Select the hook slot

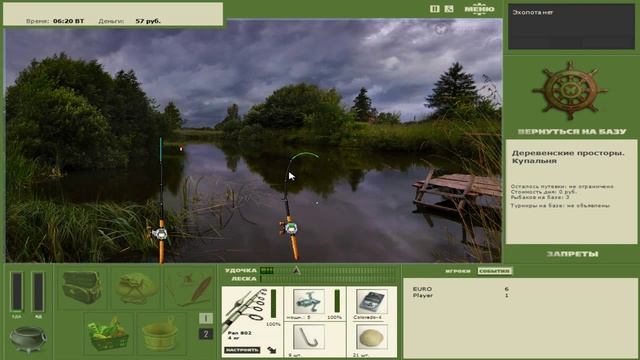pos(309,337)
